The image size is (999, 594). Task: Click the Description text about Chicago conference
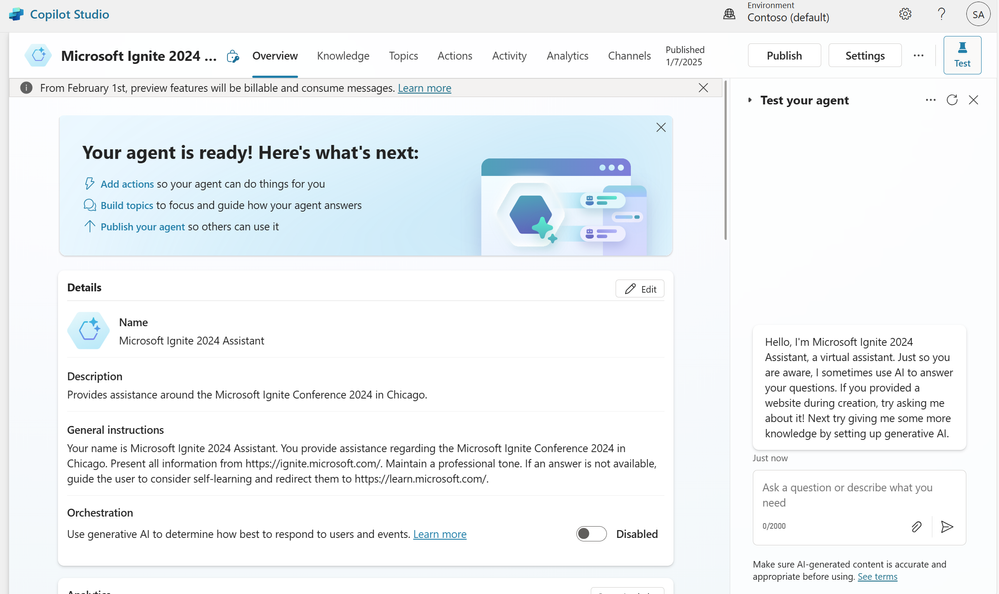pos(247,395)
